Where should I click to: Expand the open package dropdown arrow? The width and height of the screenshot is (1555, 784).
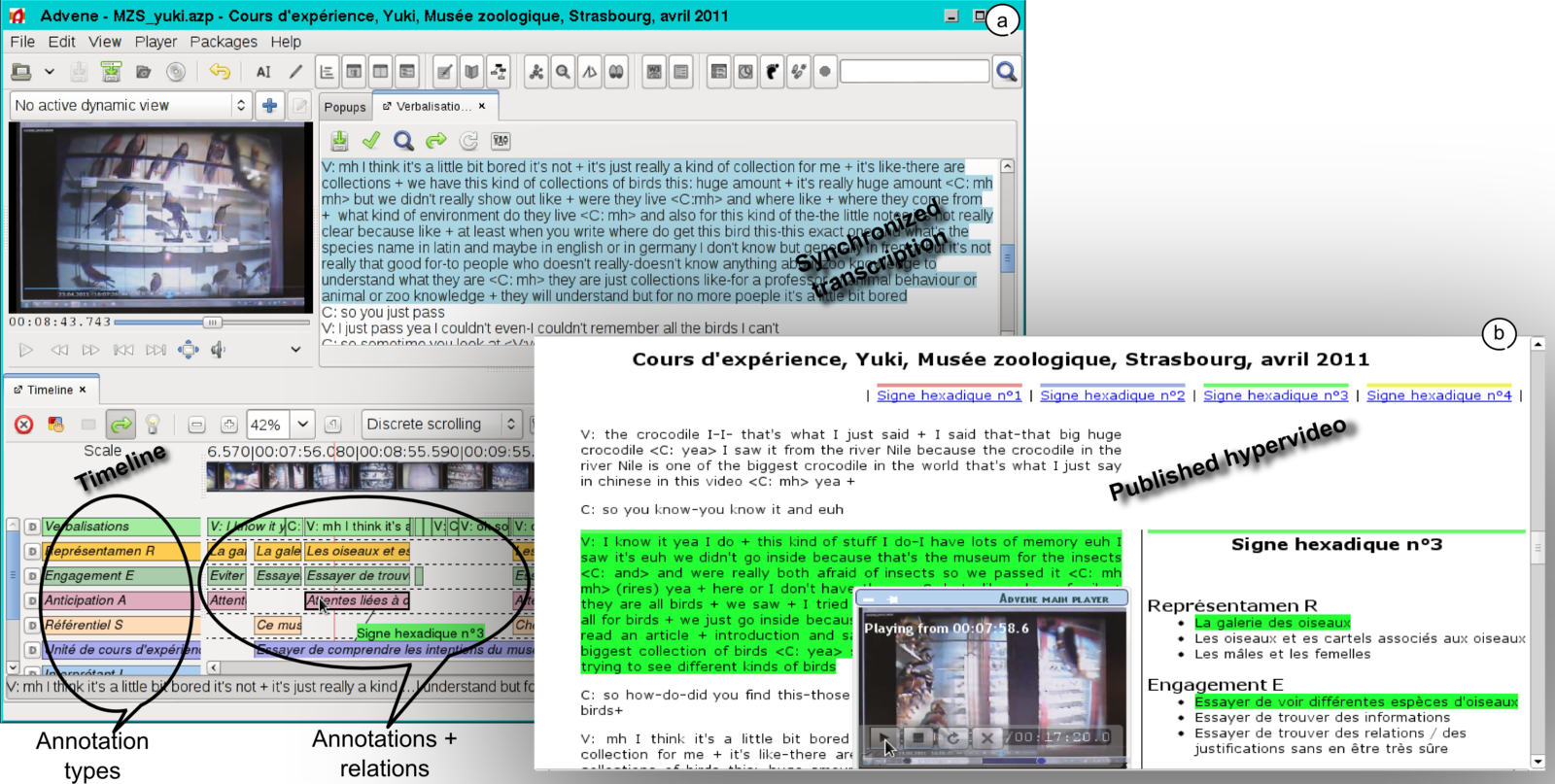pyautogui.click(x=50, y=72)
